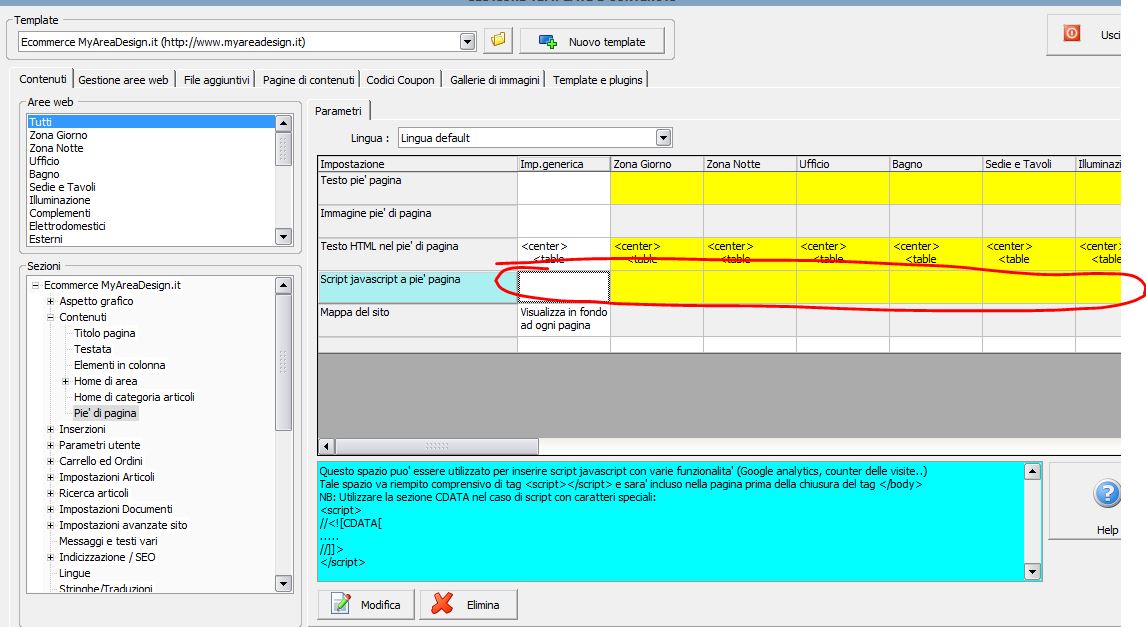The width and height of the screenshot is (1146, 627).
Task: Click down arrow of Sezioni tree scrollbar
Action: [x=283, y=582]
